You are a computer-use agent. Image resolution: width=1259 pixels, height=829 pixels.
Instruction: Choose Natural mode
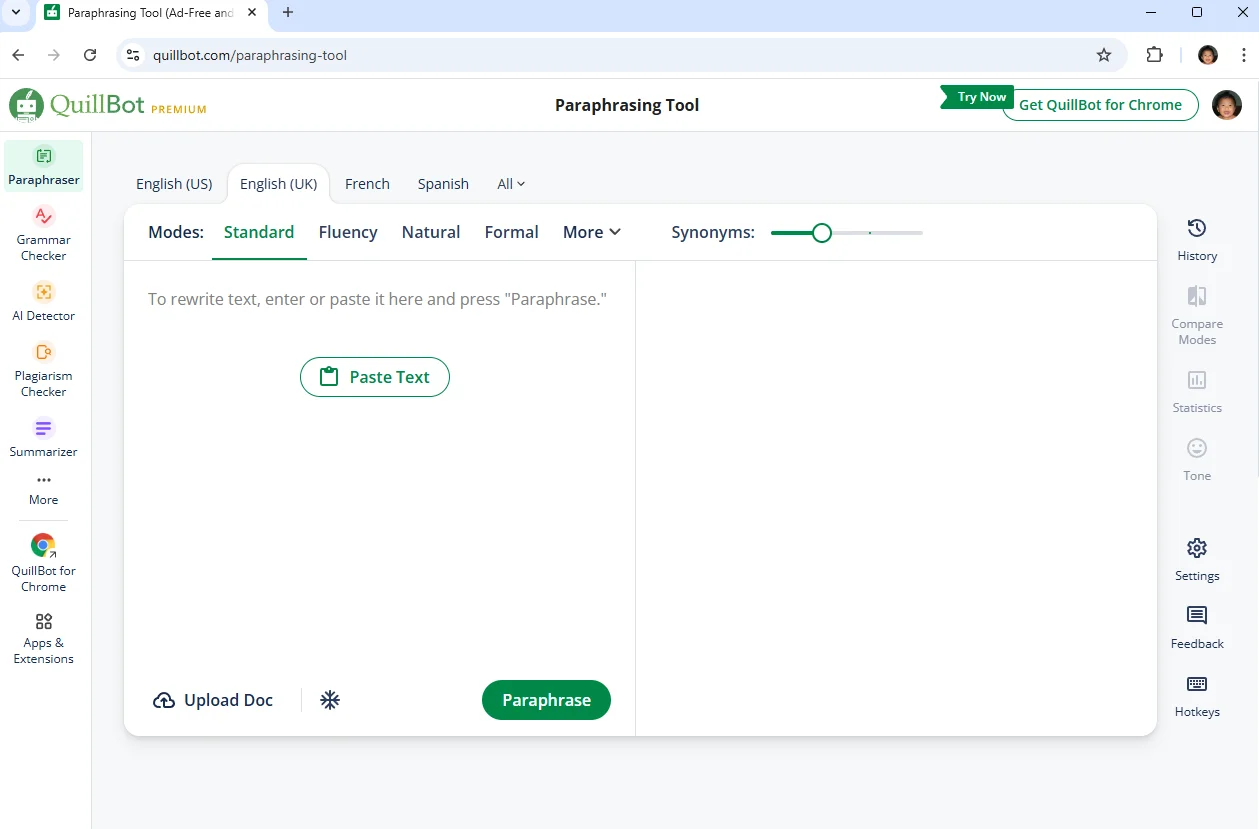431,232
